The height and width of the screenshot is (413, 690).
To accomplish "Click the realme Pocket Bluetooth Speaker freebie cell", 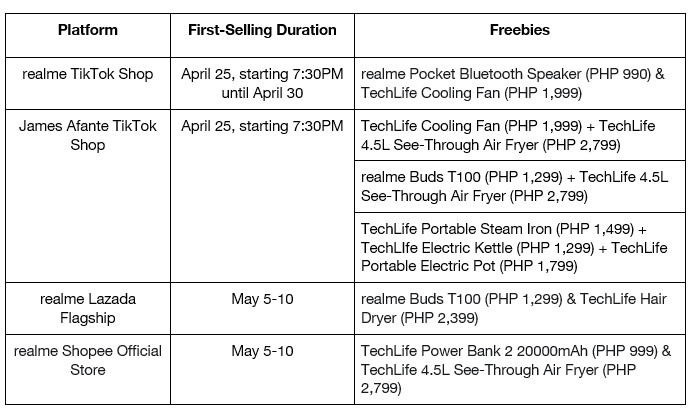I will (519, 83).
